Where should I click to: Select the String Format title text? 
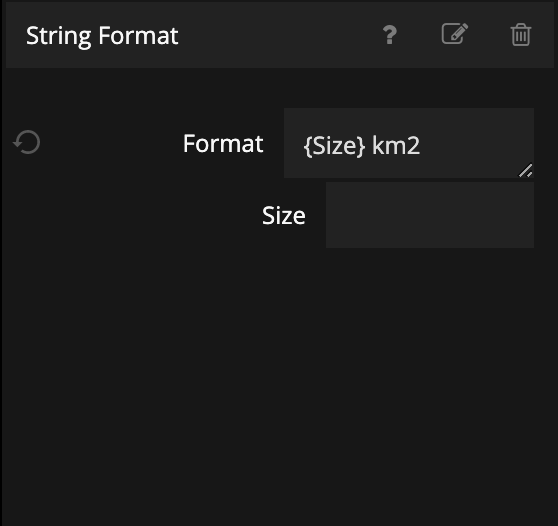tap(102, 36)
